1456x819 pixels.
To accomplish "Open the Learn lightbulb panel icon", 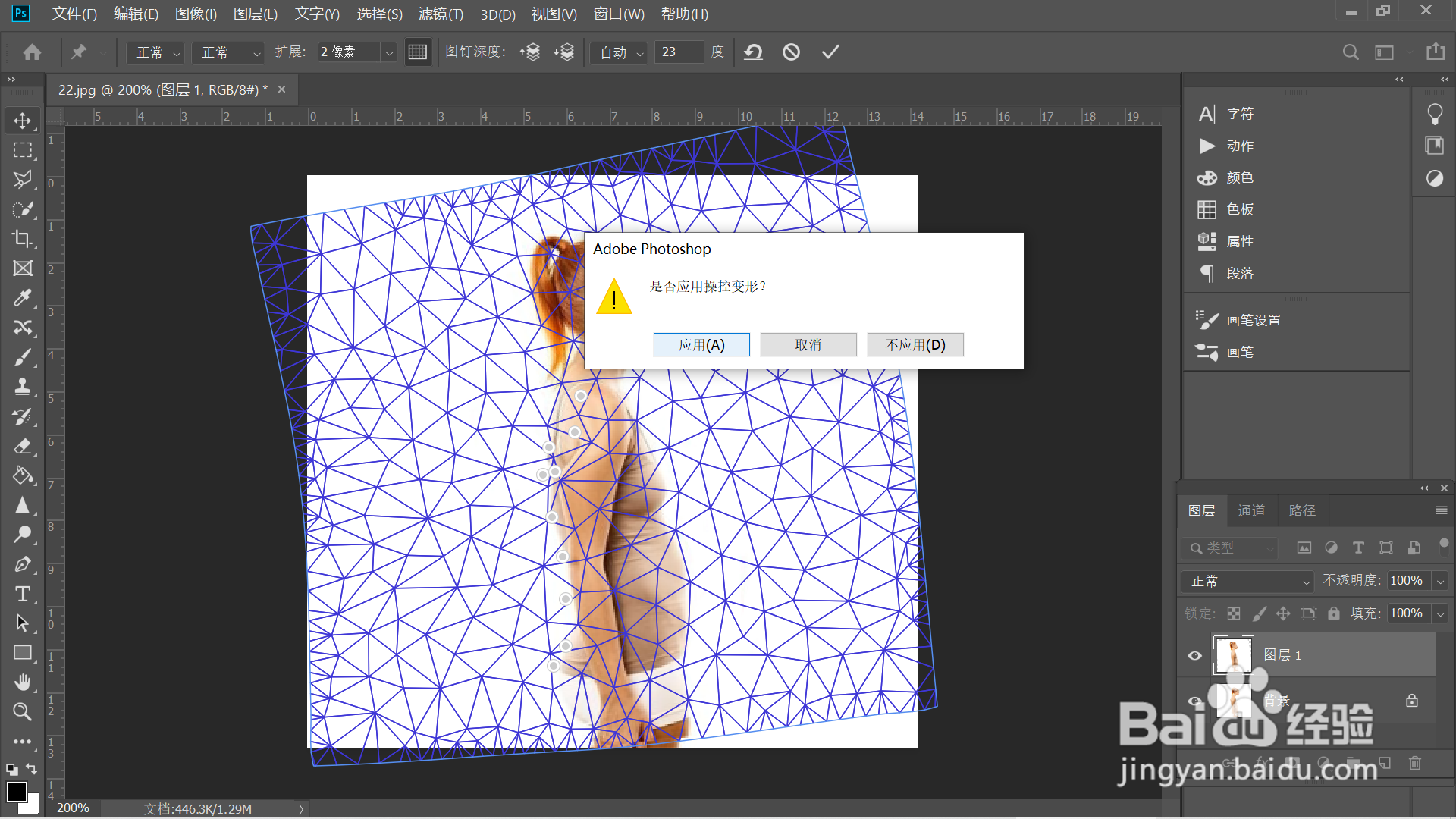I will (1435, 114).
